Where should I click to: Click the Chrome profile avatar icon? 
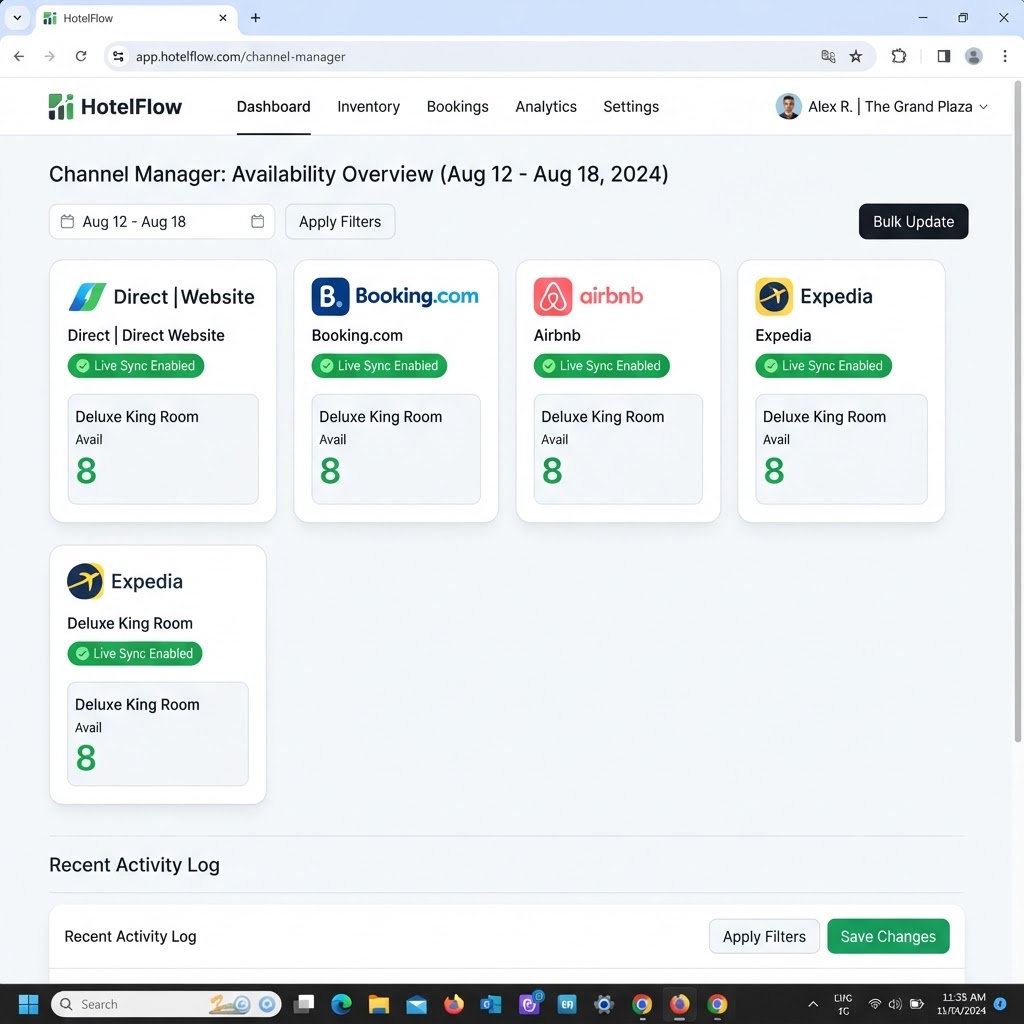[974, 56]
